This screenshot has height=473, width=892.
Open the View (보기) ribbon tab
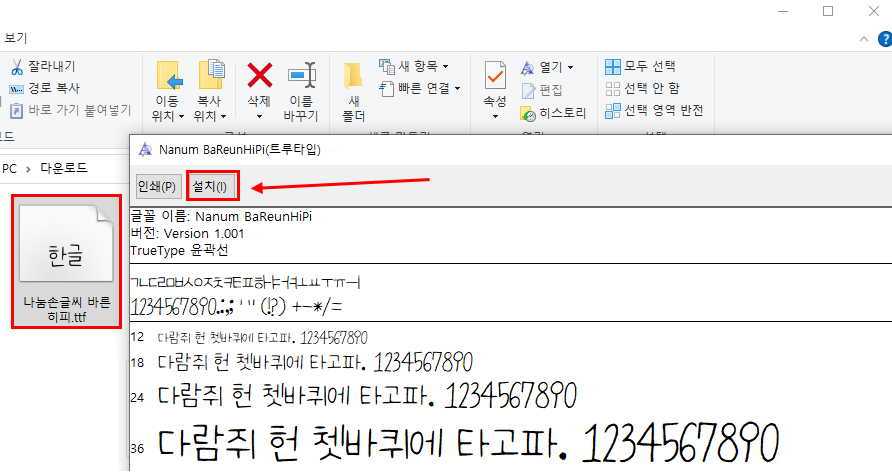15,38
